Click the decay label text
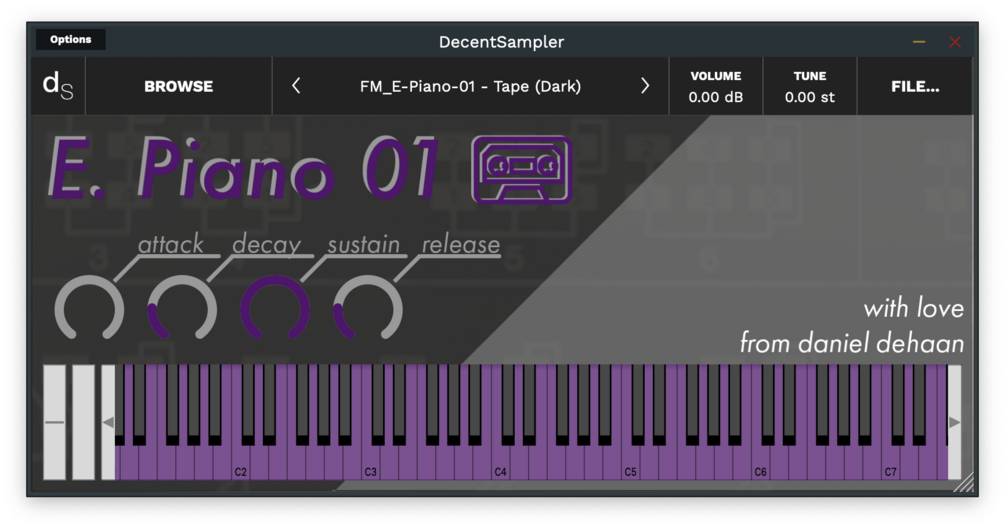Screen dimensions: 1005x528 pos(266,245)
